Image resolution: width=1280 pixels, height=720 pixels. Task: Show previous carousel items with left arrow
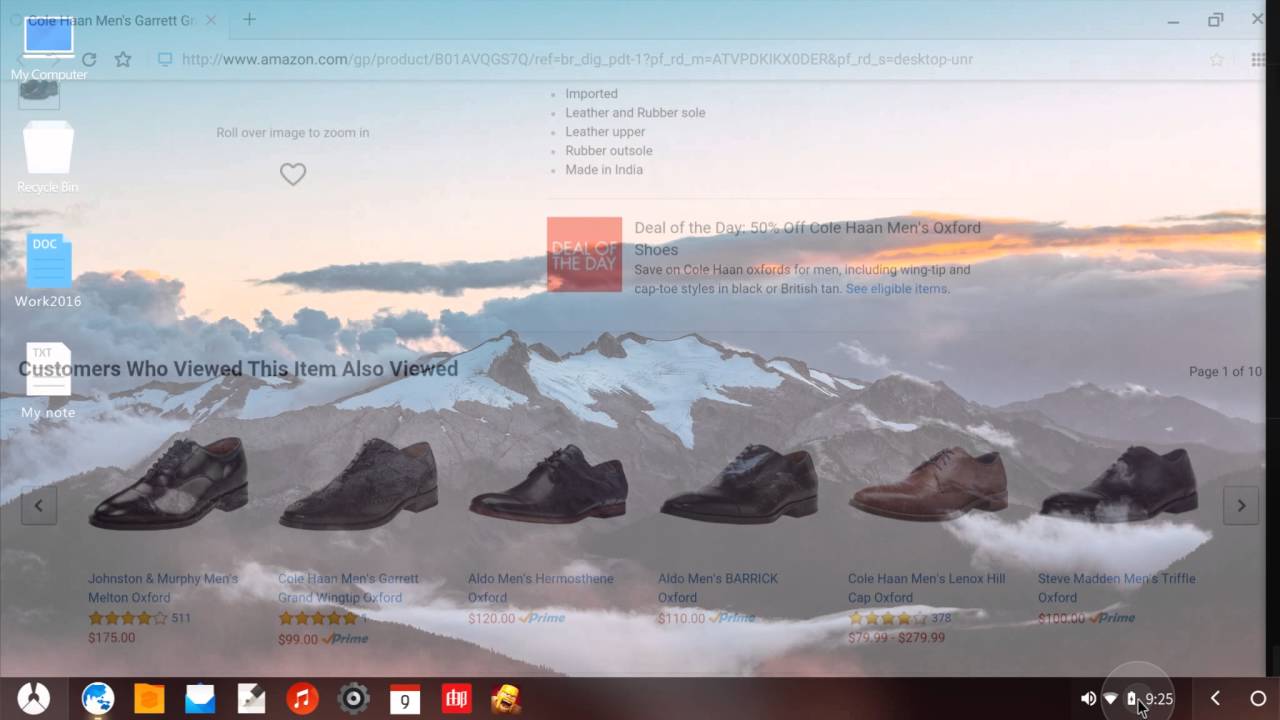39,506
